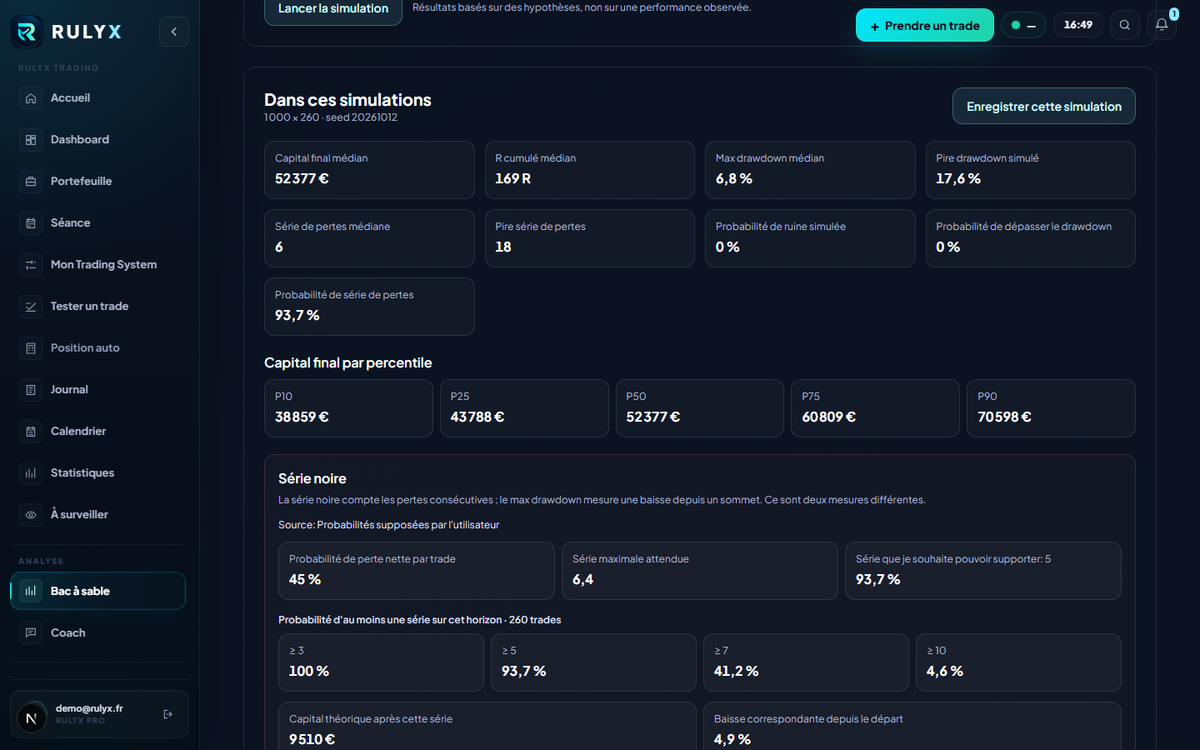Click Pire série de pertes value 18
The image size is (1200, 750).
(x=503, y=247)
